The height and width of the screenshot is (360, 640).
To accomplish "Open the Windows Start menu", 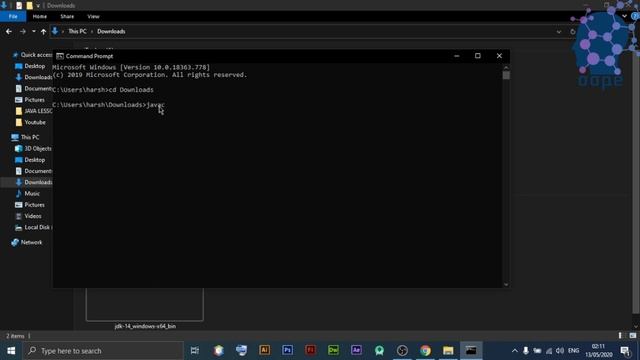I will (11, 351).
